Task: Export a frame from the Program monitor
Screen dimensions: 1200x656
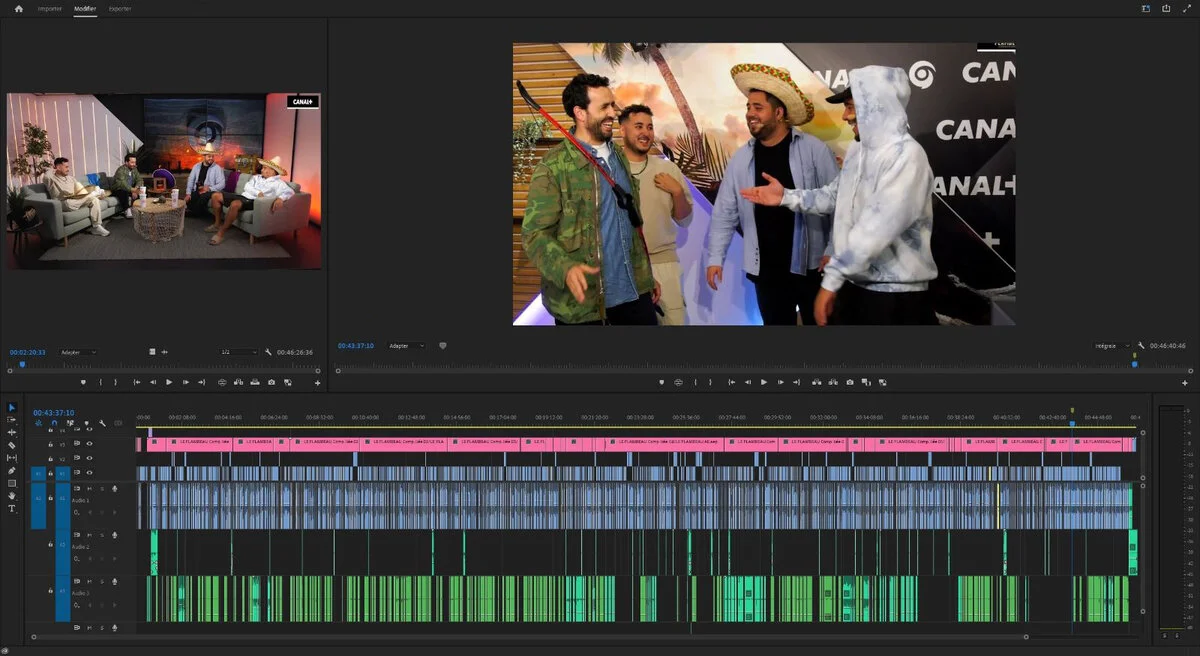Action: [850, 382]
